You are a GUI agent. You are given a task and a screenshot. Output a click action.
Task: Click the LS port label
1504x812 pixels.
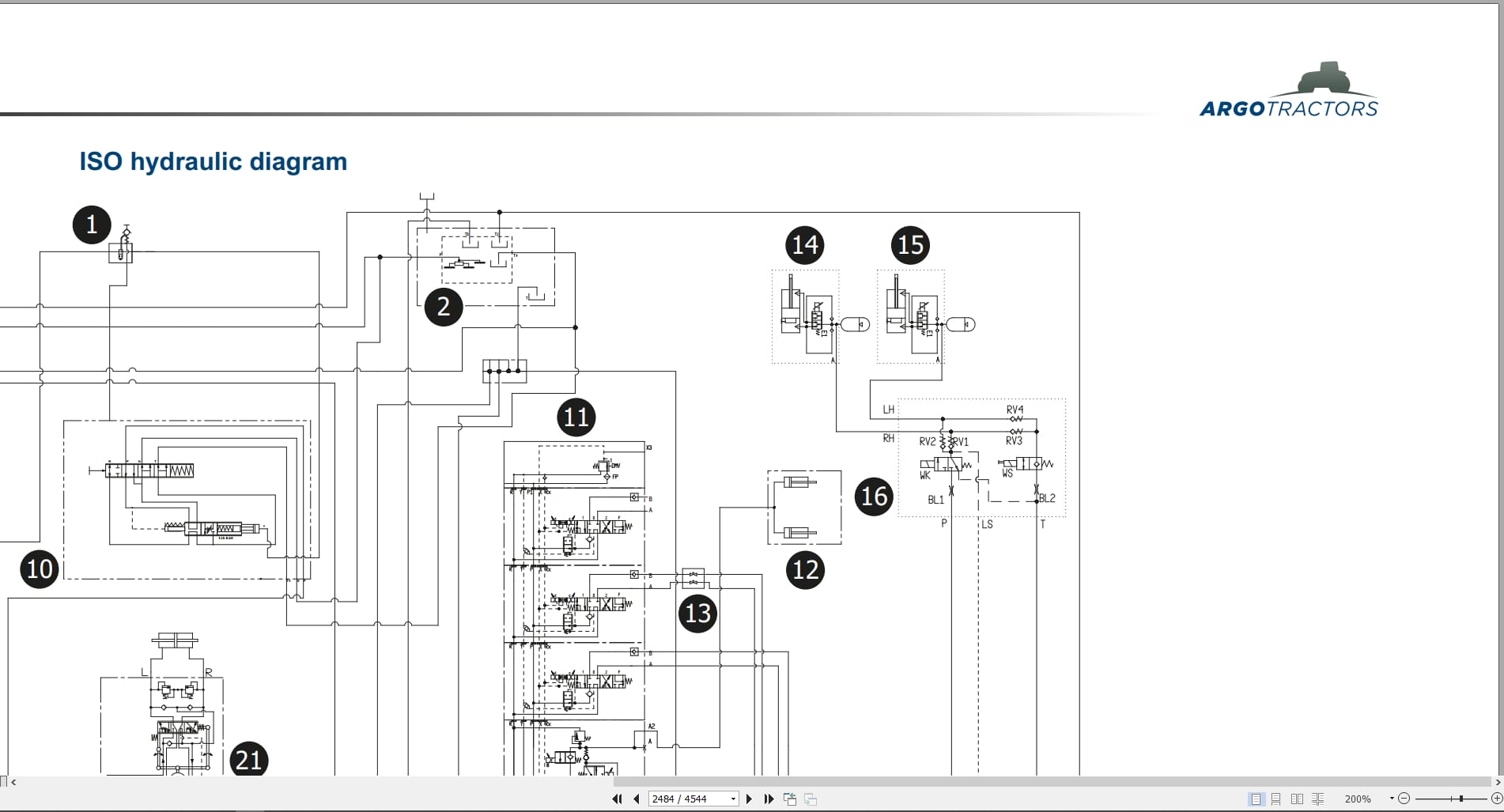coord(987,524)
